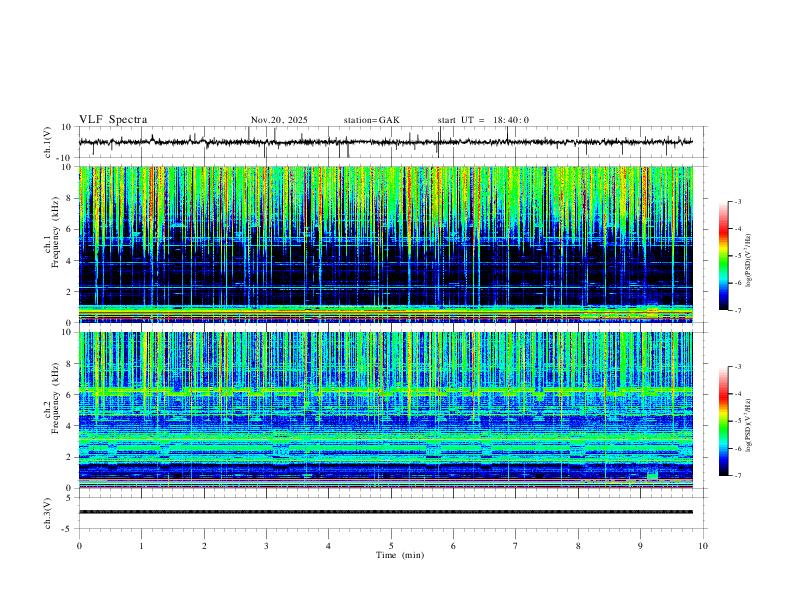This screenshot has height=612, width=792.
Task: Click the "1" tick on the time axis
Action: coord(141,546)
